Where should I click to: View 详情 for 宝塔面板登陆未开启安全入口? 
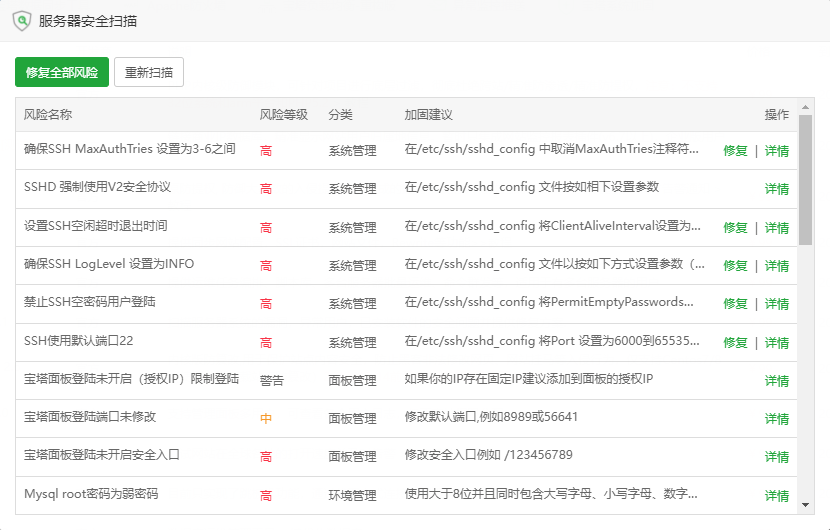pos(777,457)
